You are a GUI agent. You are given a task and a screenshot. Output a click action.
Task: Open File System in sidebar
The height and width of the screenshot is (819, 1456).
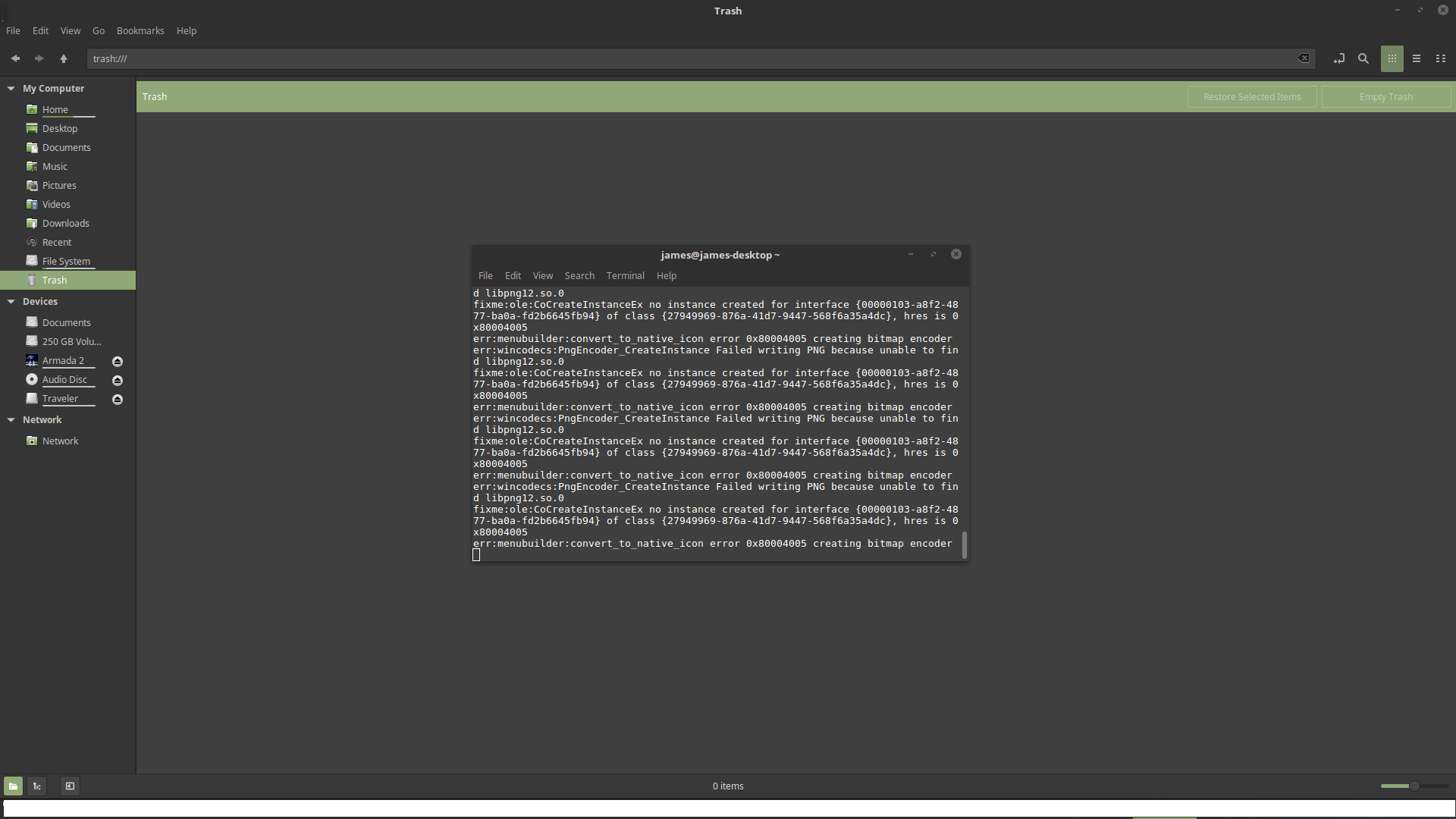(x=67, y=261)
